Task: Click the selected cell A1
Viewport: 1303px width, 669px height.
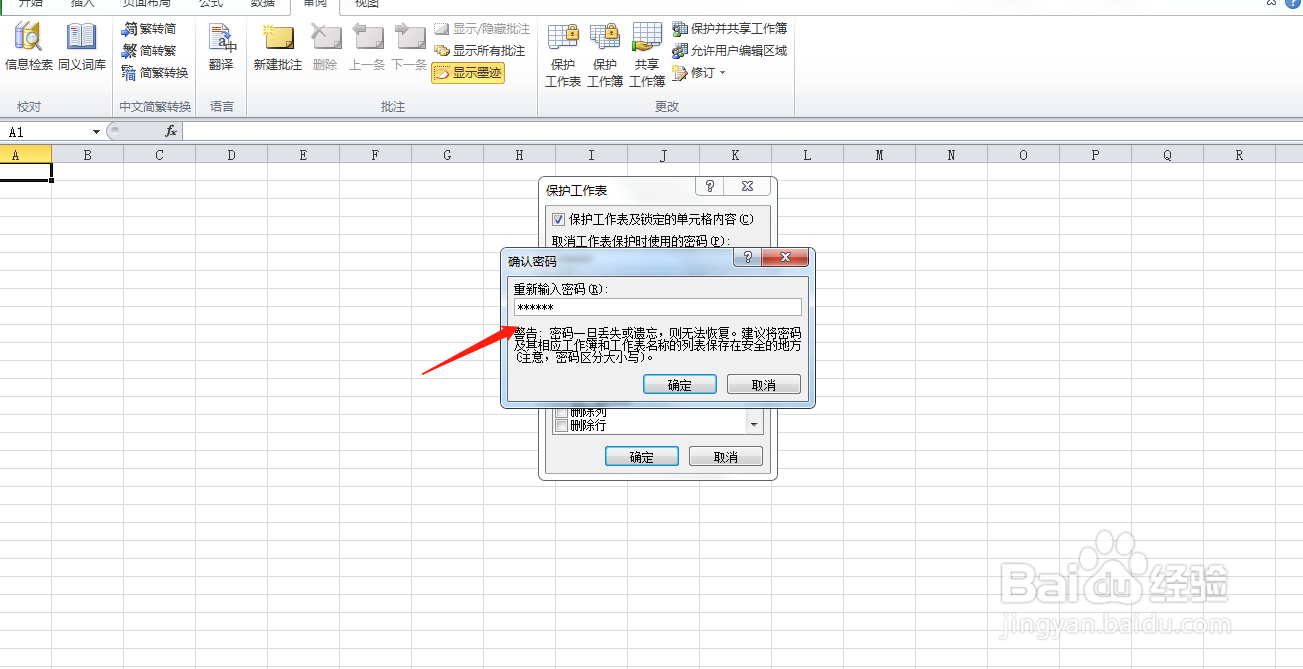Action: pos(26,172)
